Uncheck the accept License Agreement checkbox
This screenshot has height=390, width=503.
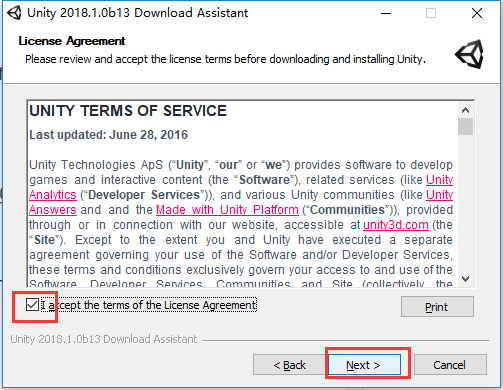click(x=32, y=305)
